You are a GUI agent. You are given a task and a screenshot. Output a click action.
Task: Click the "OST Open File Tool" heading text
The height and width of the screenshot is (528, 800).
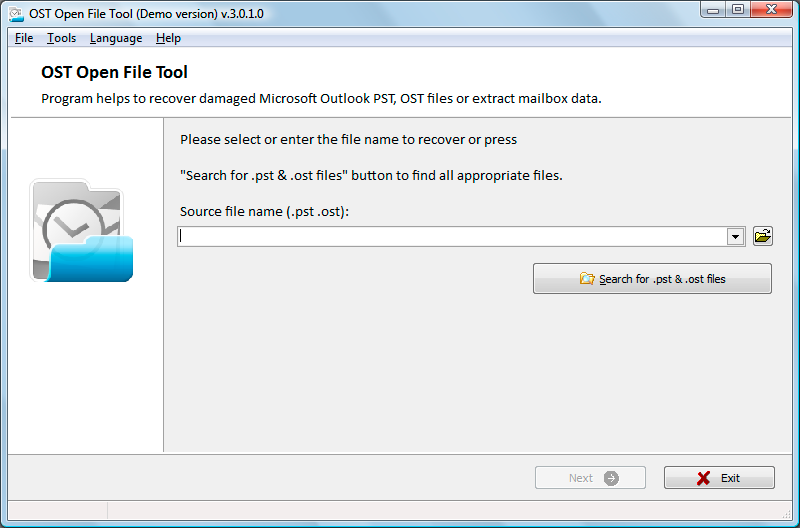point(114,72)
